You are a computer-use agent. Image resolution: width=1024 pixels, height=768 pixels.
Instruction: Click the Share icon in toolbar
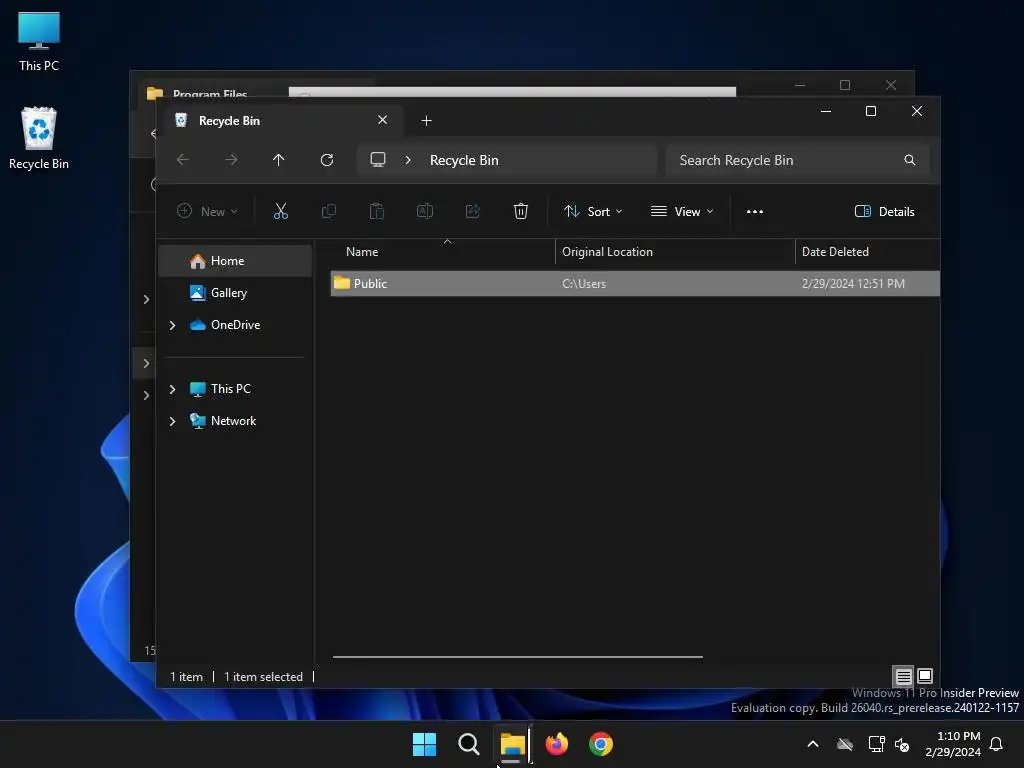[x=473, y=211]
